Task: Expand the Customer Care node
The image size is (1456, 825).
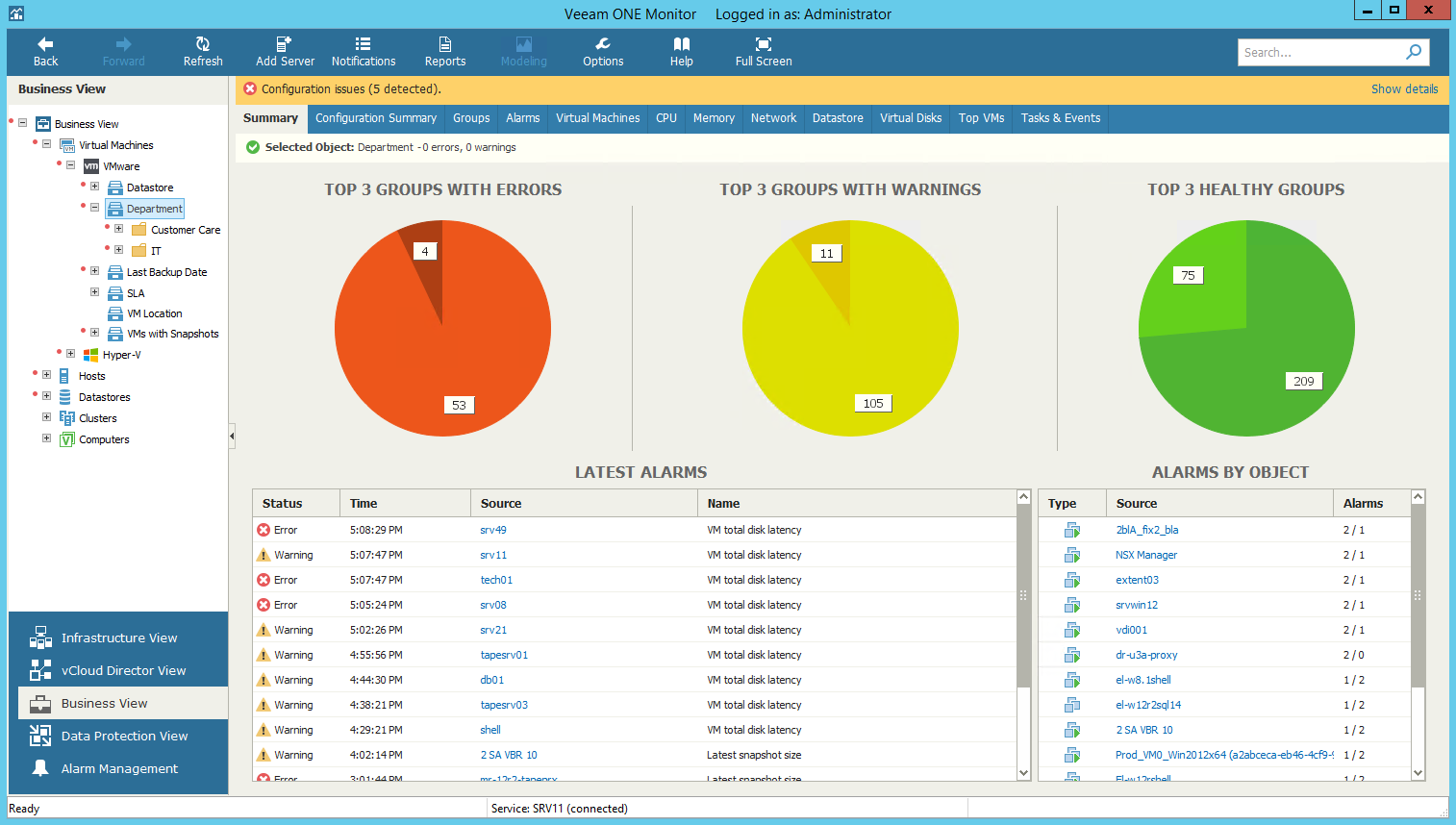Action: tap(118, 229)
